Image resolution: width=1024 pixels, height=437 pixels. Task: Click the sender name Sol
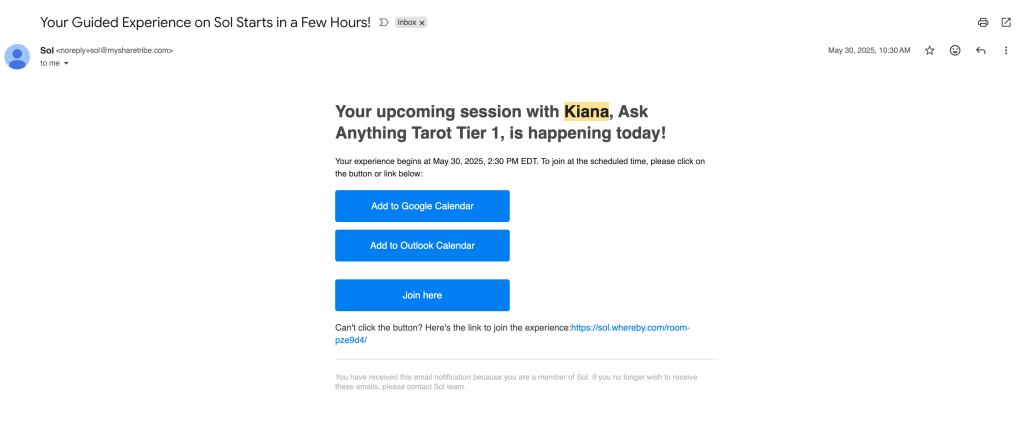pos(47,49)
